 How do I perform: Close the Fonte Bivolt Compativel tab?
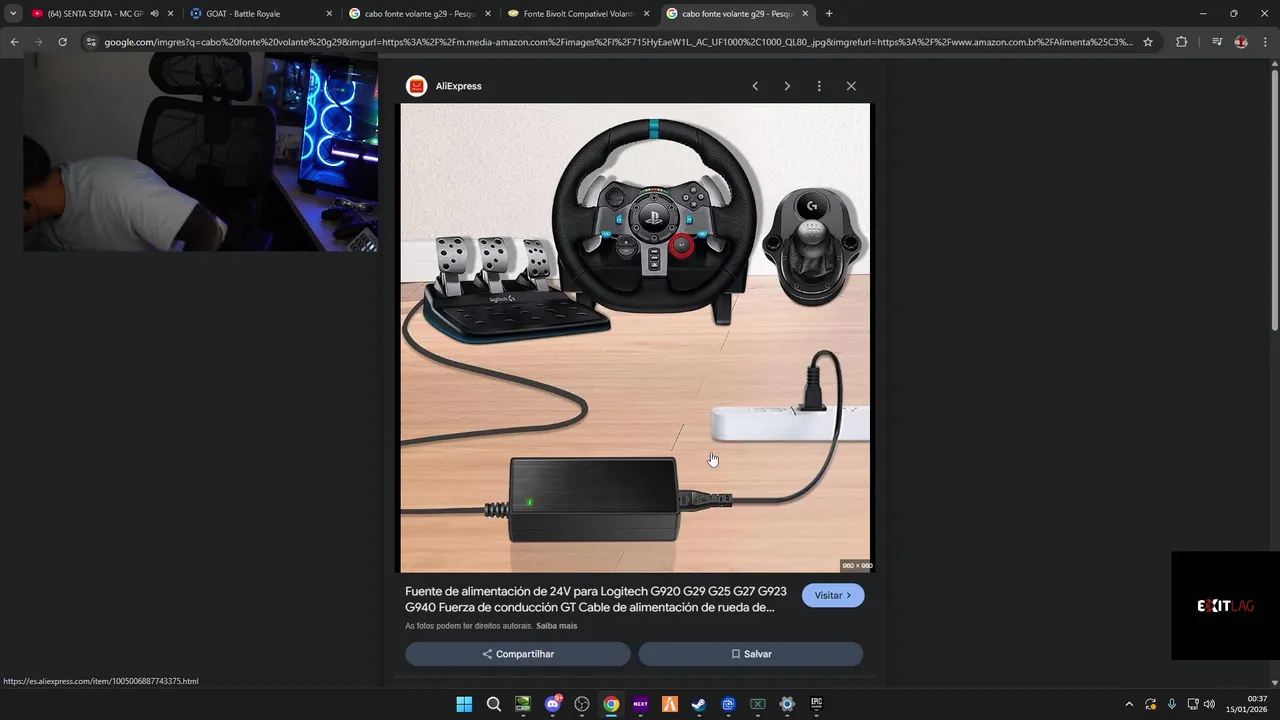tap(646, 14)
